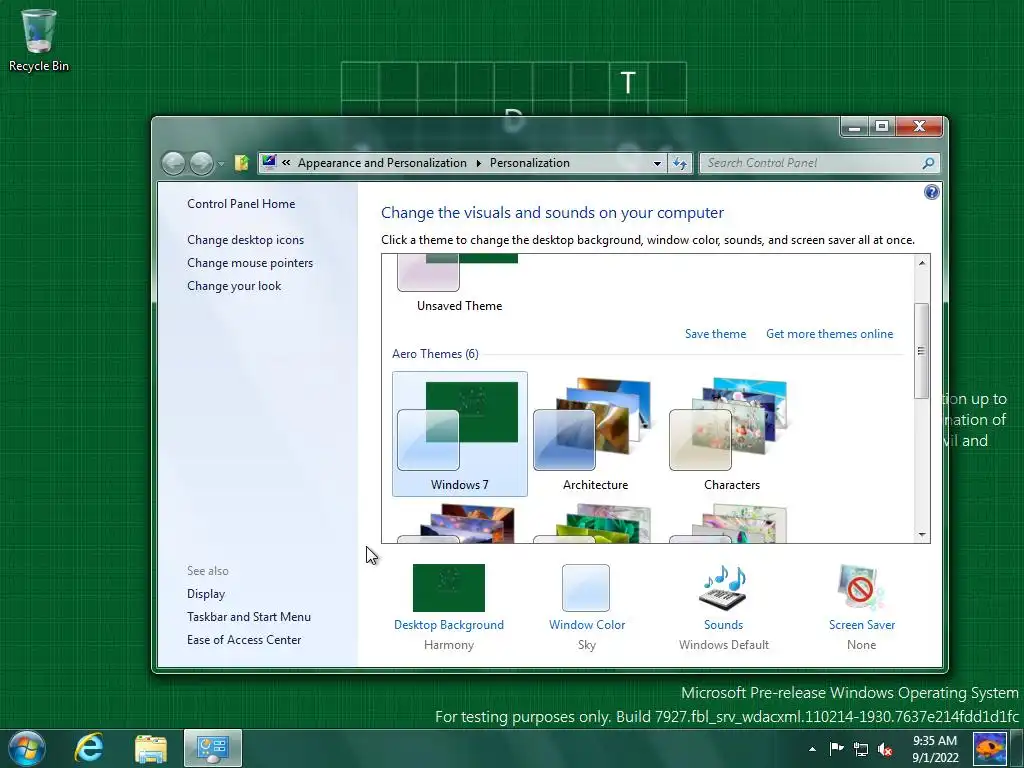Image resolution: width=1024 pixels, height=768 pixels.
Task: Open the Window Color link
Action: click(x=586, y=625)
